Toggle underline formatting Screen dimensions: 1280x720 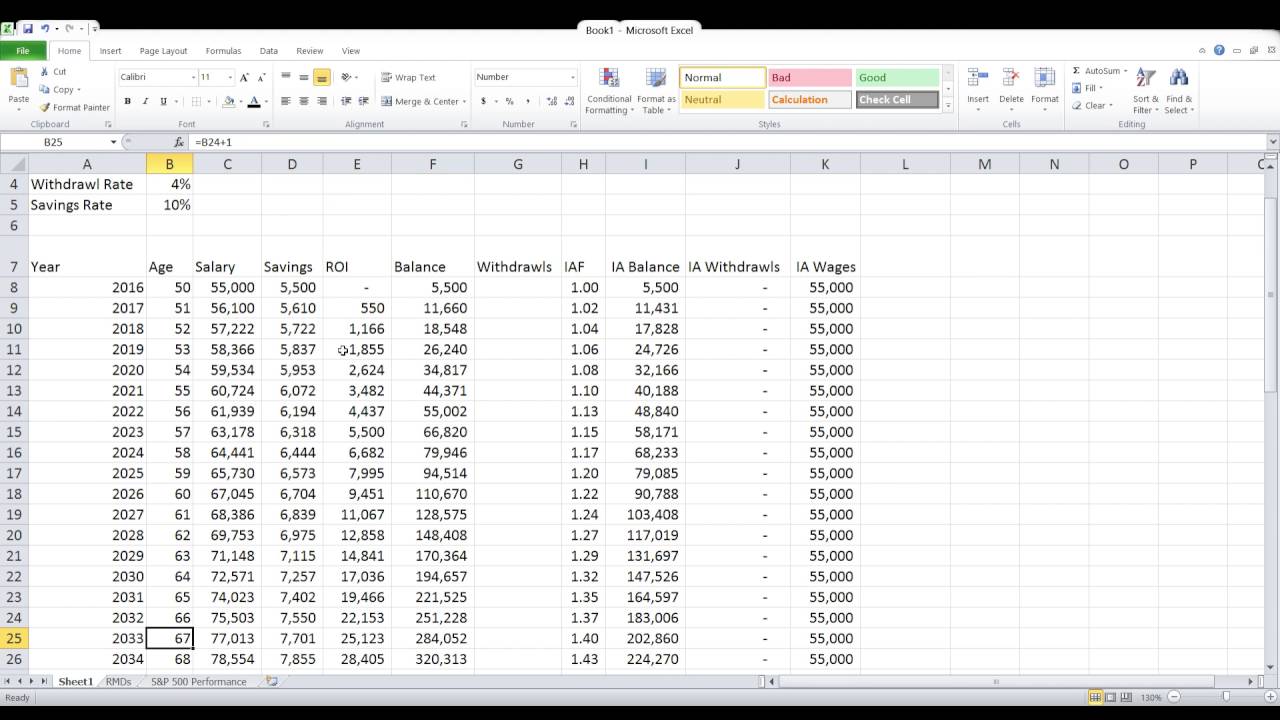pos(163,101)
